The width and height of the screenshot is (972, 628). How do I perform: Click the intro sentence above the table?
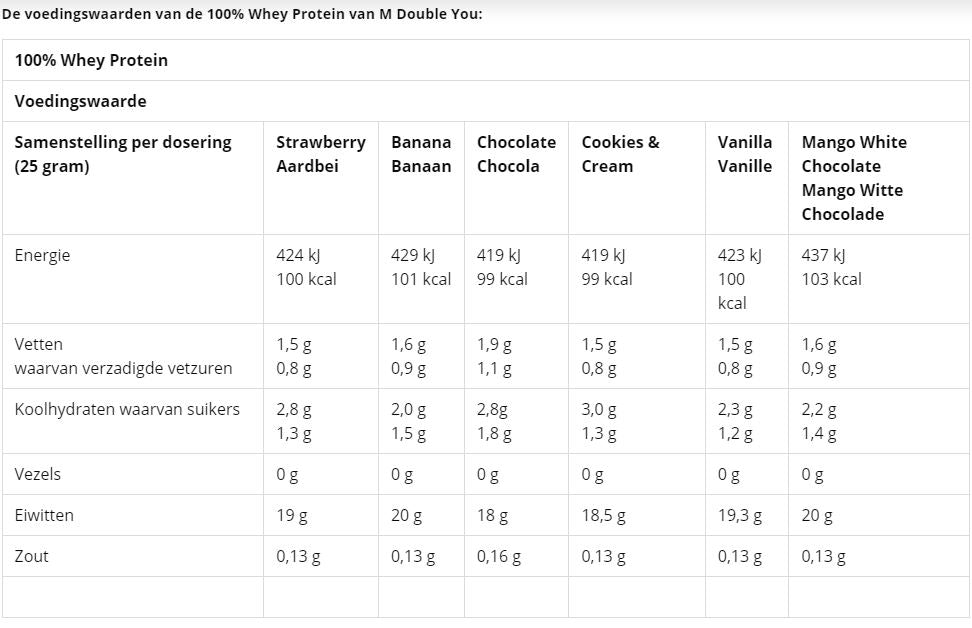click(x=242, y=15)
